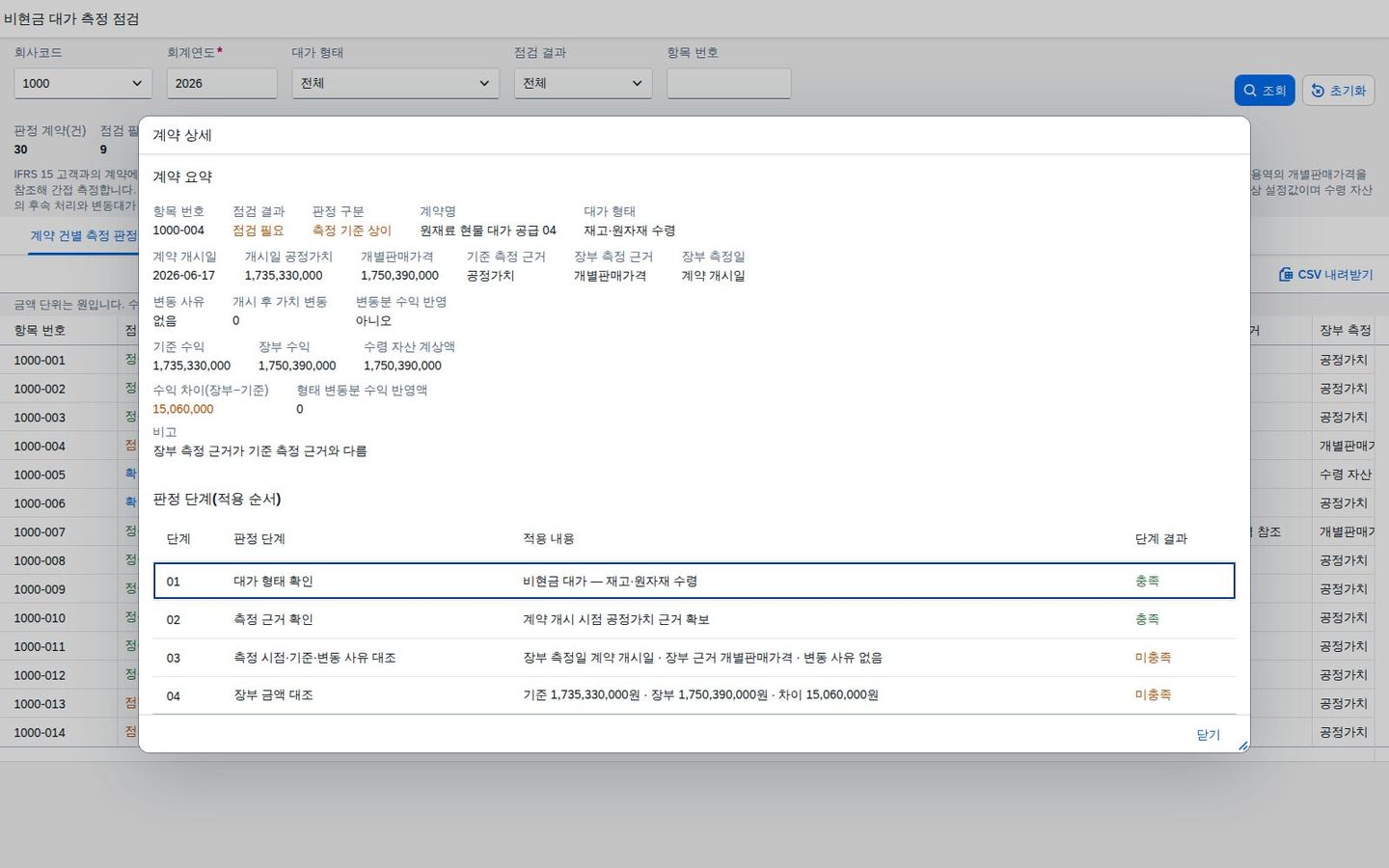The image size is (1389, 868).
Task: Click the 측정 기준 상이 판정 구분 value
Action: pyautogui.click(x=352, y=231)
